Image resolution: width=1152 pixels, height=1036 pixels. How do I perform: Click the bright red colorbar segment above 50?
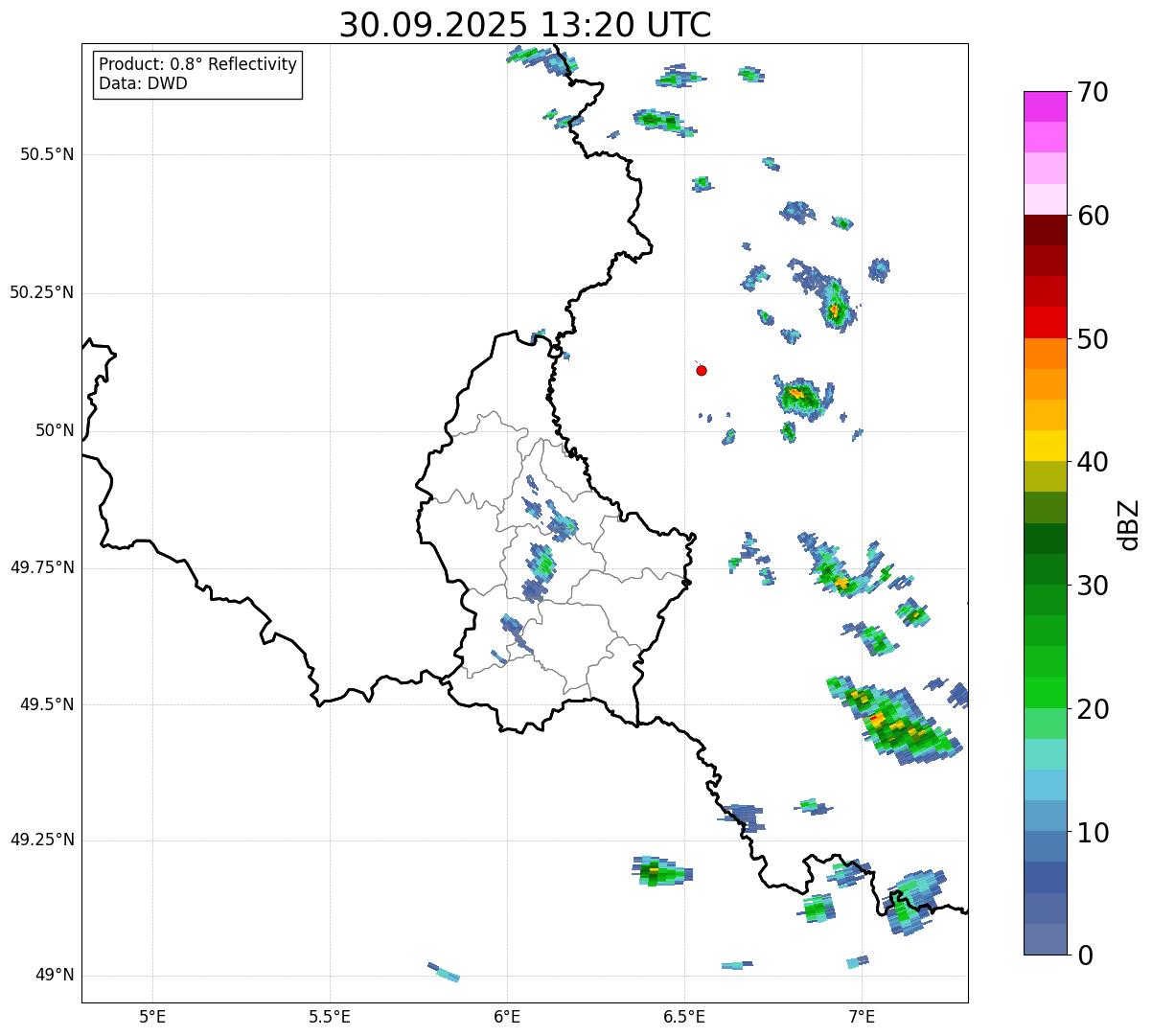click(1046, 323)
